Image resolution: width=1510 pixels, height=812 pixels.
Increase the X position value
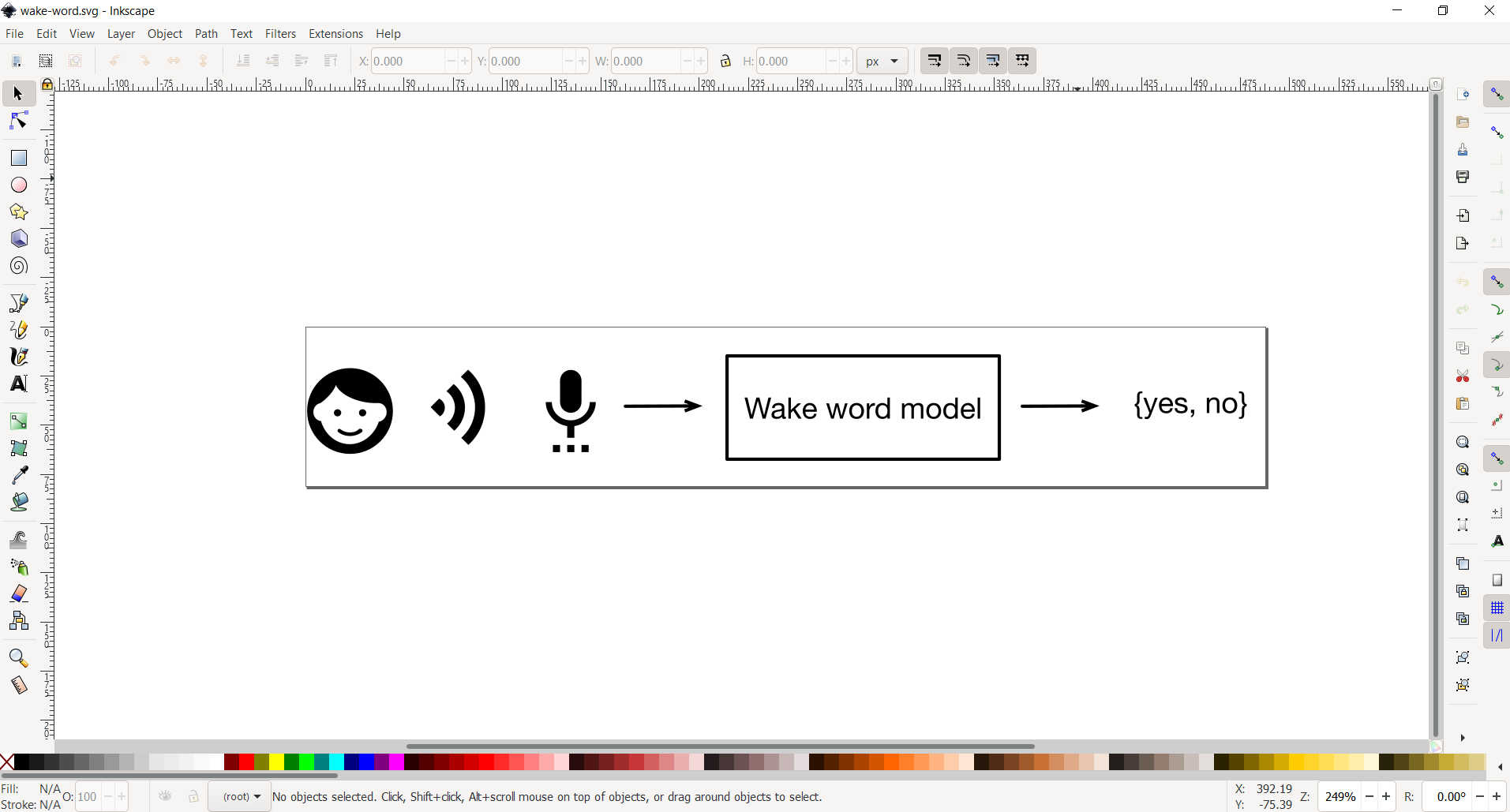(465, 61)
